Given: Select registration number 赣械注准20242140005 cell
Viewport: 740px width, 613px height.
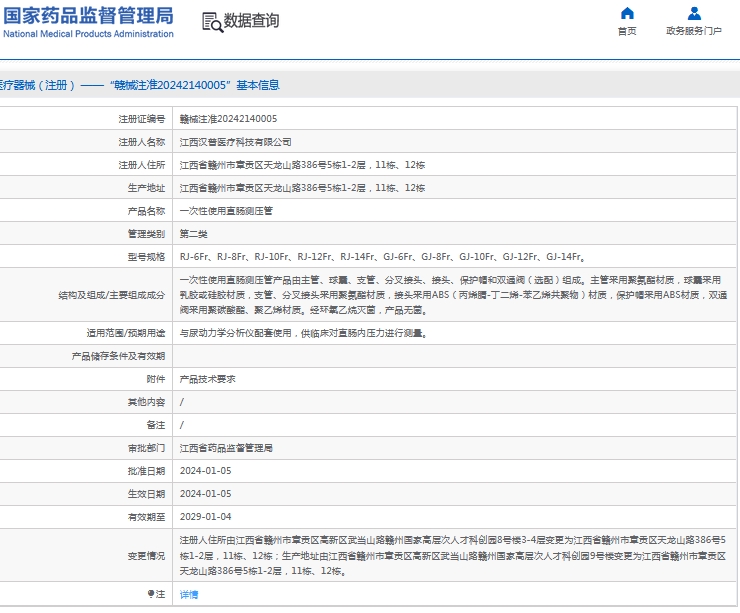Looking at the screenshot, I should pos(228,119).
